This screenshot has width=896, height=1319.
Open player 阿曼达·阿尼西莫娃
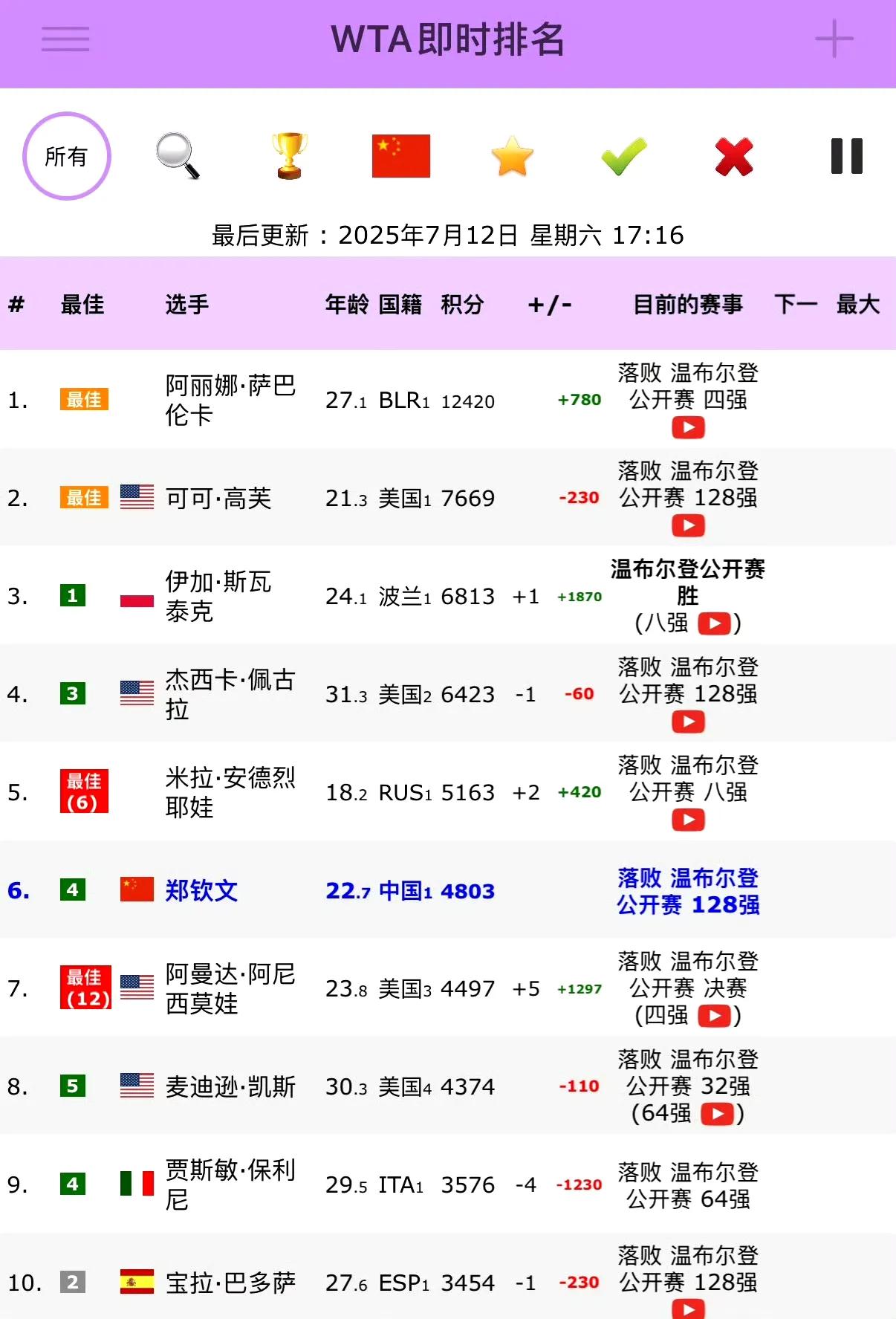tap(230, 988)
